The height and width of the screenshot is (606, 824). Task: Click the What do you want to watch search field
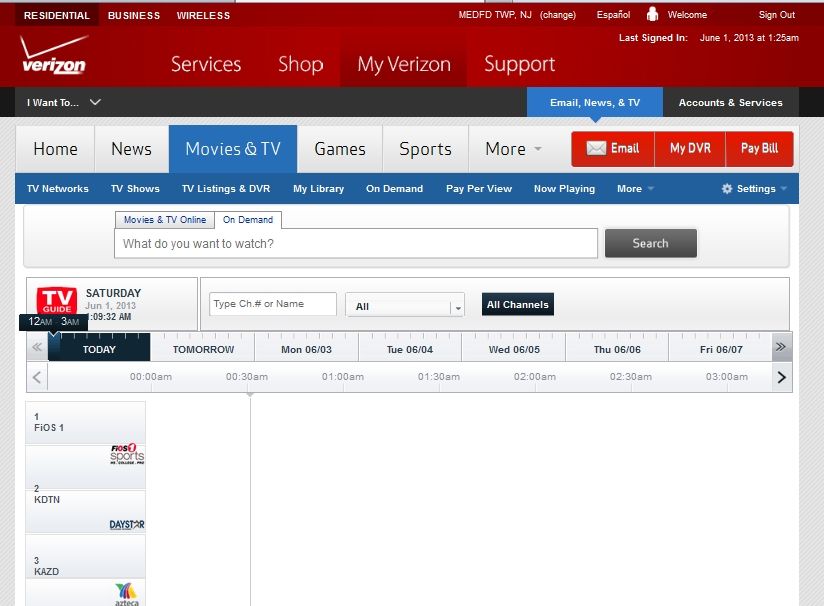356,243
